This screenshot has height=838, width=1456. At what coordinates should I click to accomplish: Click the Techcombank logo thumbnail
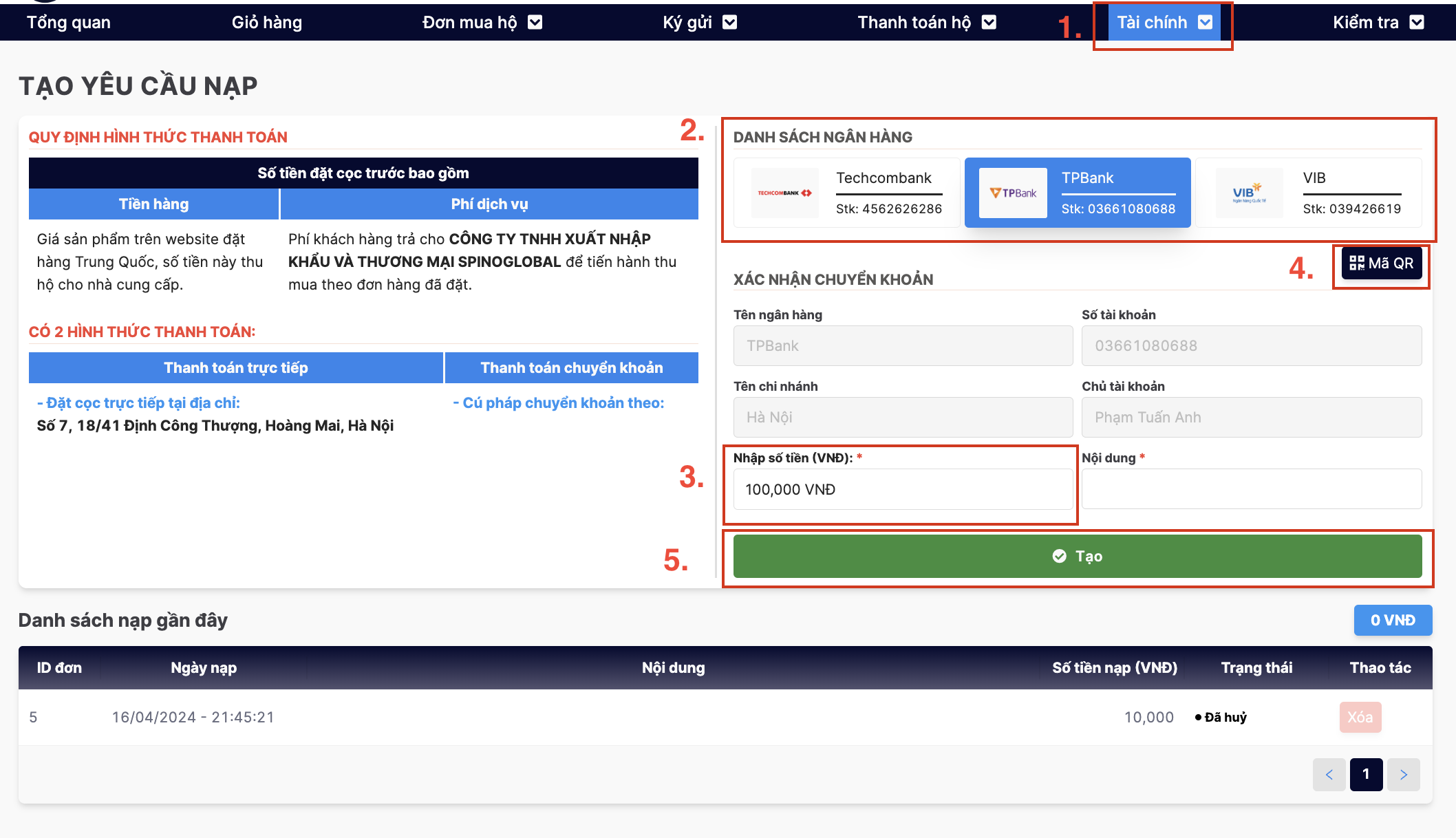click(784, 193)
